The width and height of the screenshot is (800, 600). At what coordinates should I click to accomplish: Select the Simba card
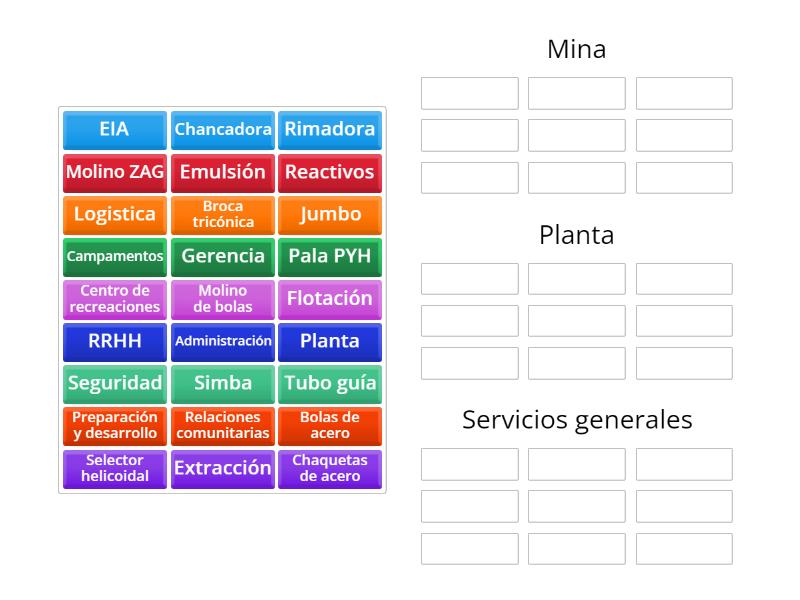coord(222,383)
